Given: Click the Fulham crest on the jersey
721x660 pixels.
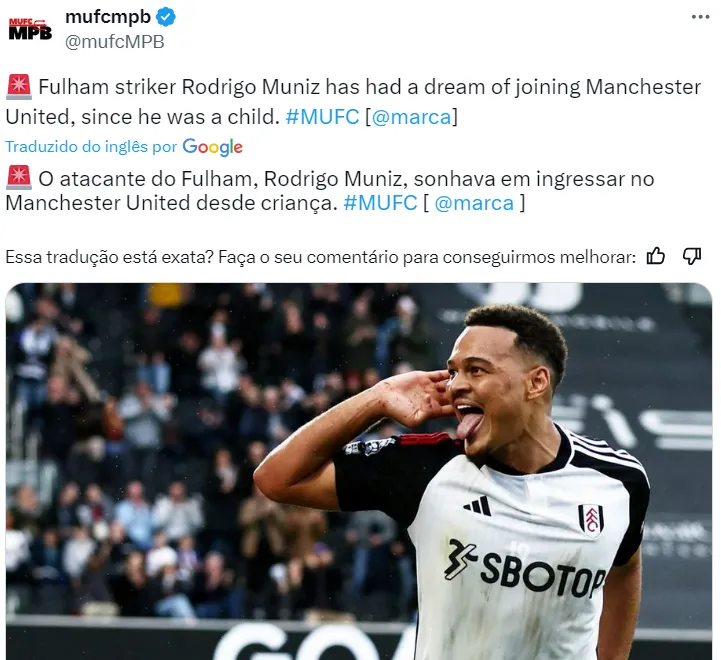Looking at the screenshot, I should pos(591,519).
